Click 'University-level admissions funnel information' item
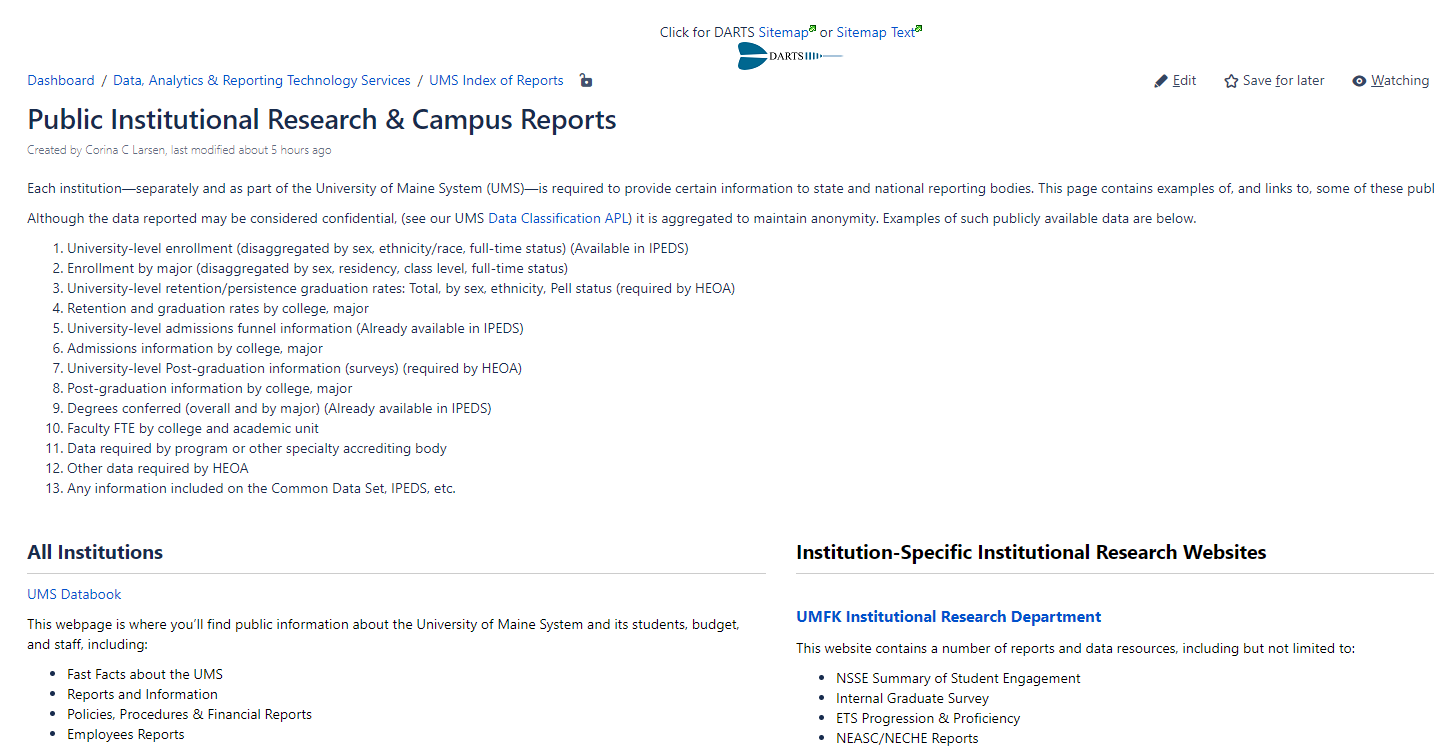Screen dimensions: 1434x752 pos(295,328)
